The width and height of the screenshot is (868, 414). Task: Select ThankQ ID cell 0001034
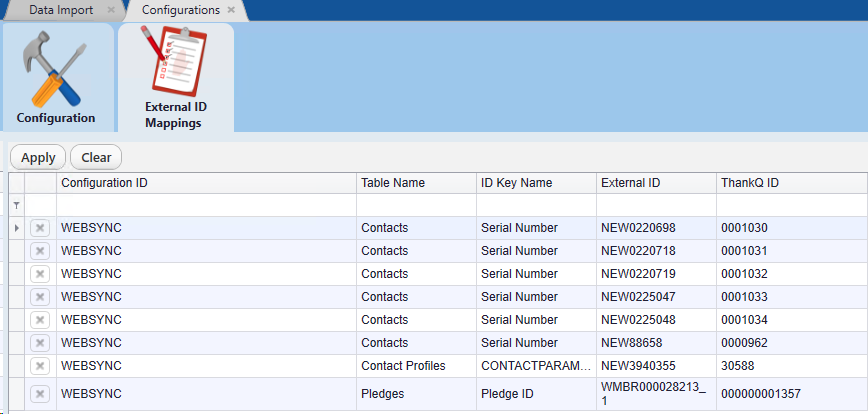click(x=792, y=320)
